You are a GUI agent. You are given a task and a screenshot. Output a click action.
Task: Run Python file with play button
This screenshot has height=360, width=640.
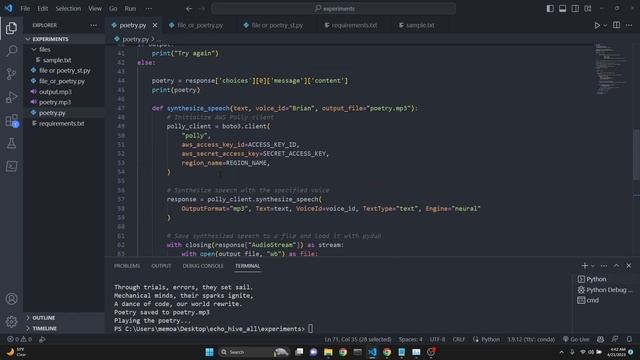pos(597,25)
